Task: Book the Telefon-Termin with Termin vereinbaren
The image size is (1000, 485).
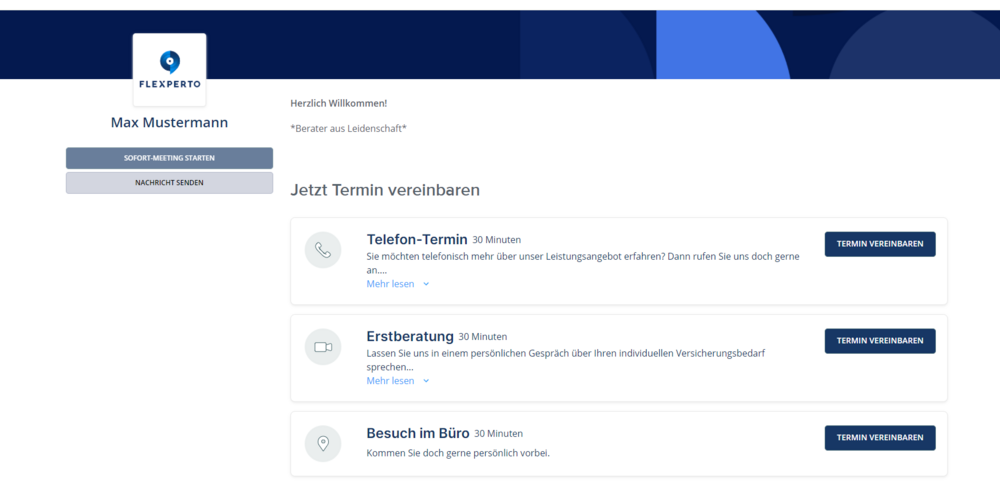Action: (x=880, y=244)
